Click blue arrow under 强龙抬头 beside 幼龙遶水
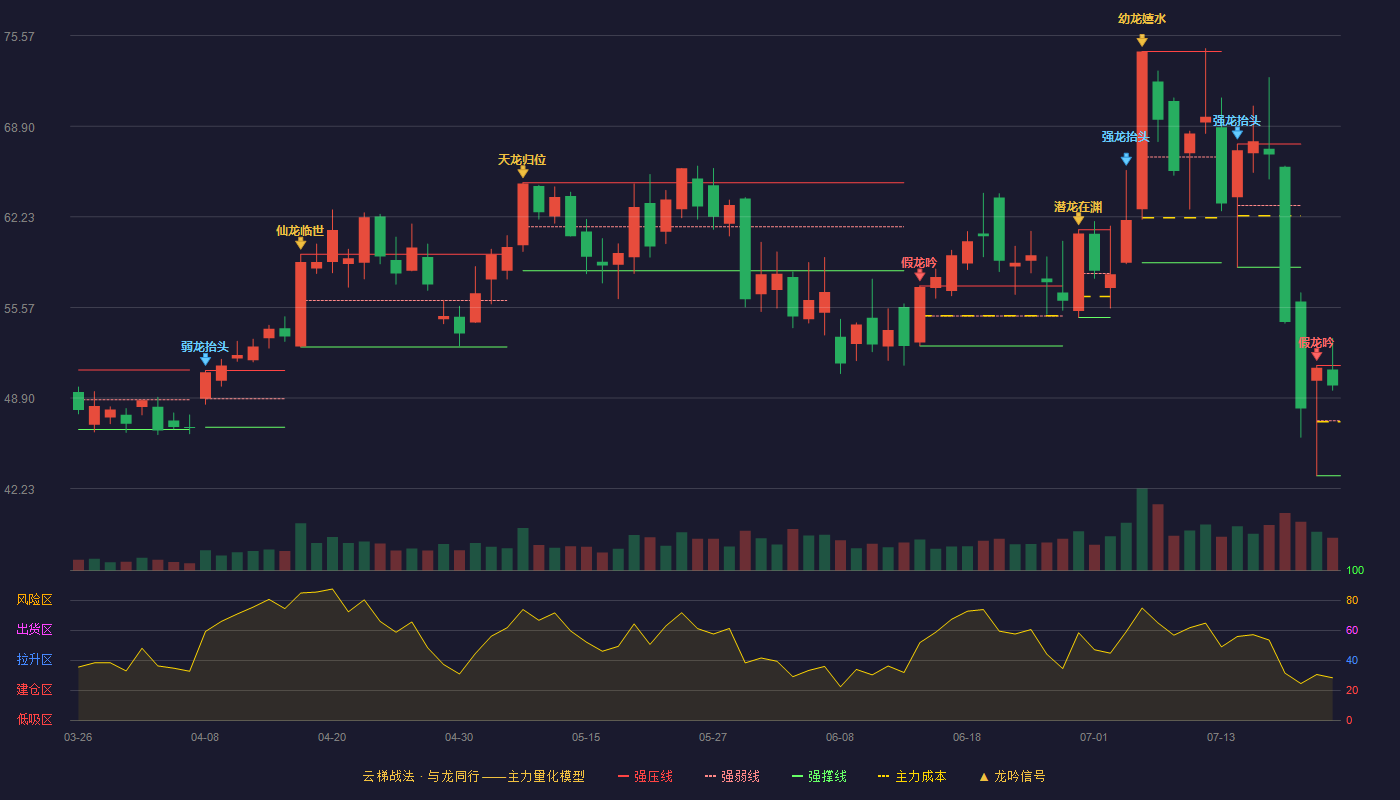The image size is (1400, 800). coord(1126,159)
